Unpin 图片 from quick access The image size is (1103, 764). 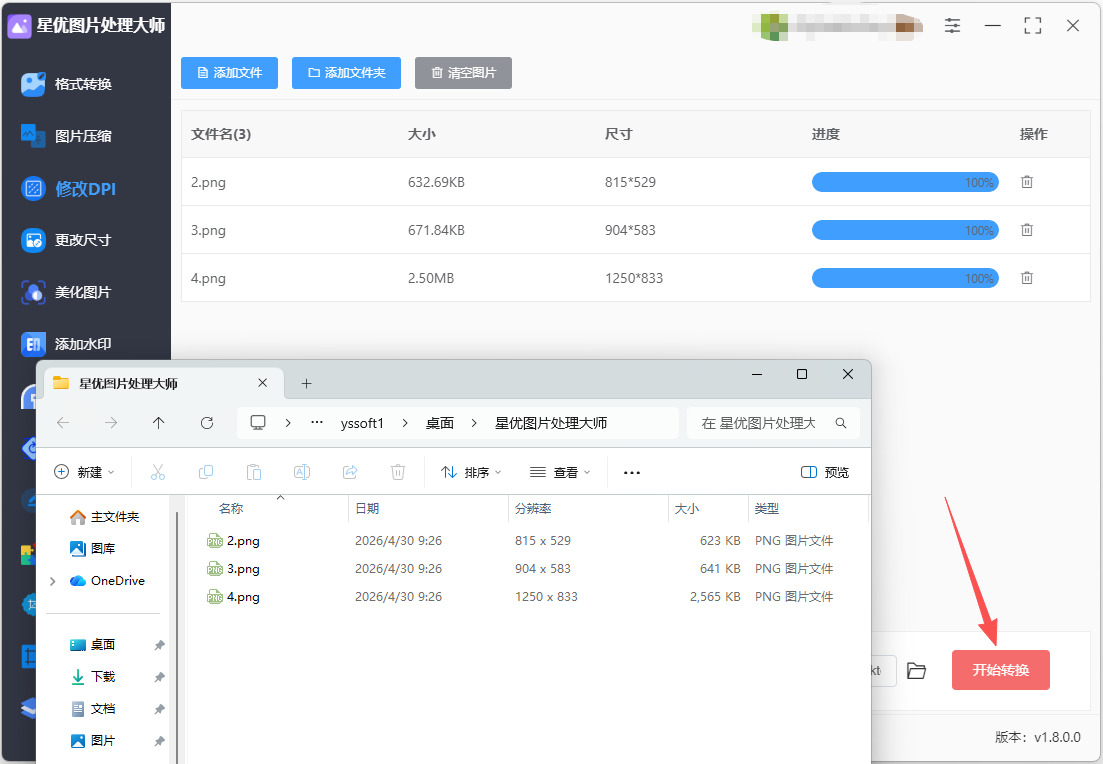click(160, 741)
